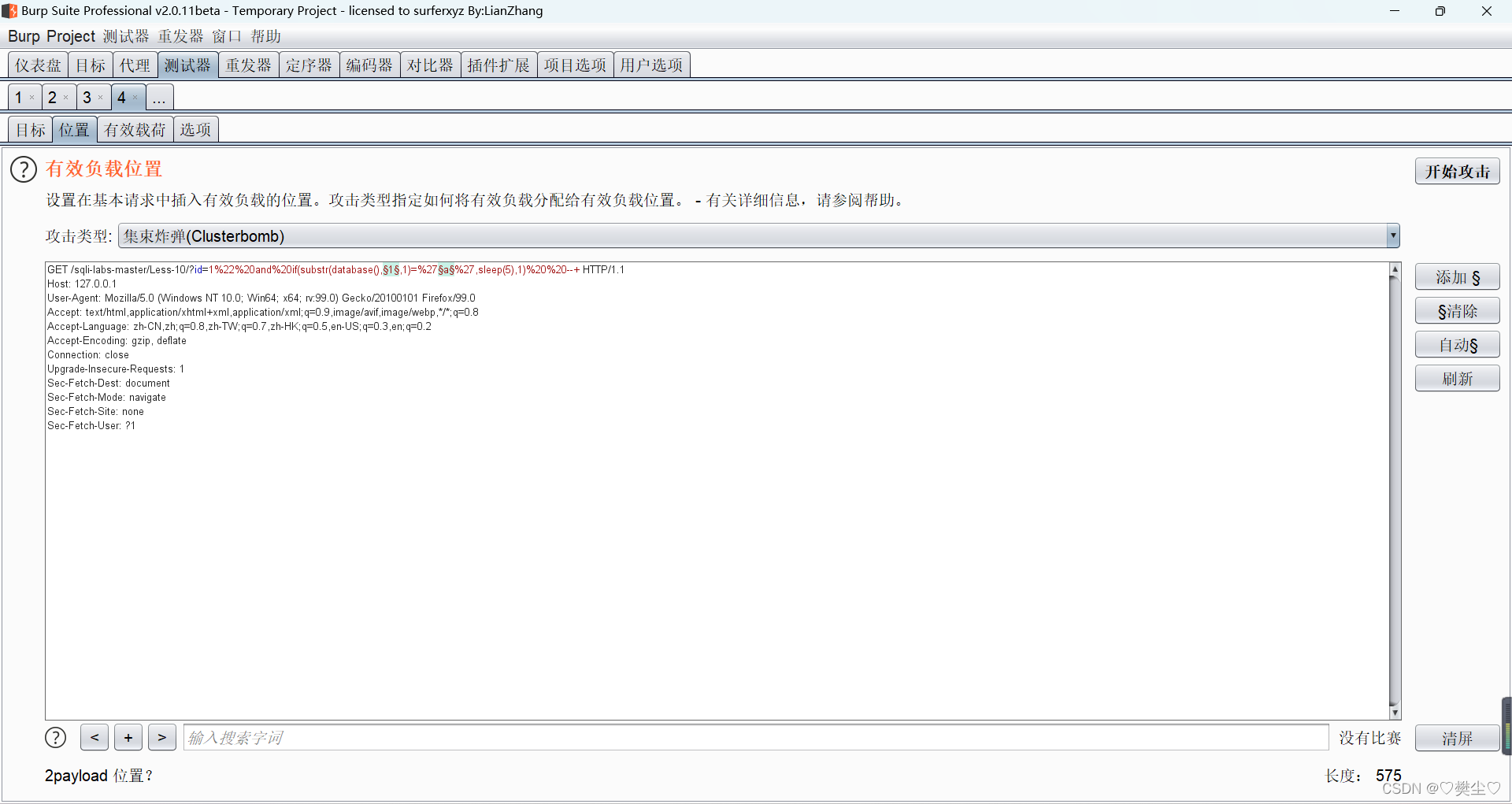Click the Sec-Fetch-User: ?1 line
The image size is (1512, 804).
point(91,425)
